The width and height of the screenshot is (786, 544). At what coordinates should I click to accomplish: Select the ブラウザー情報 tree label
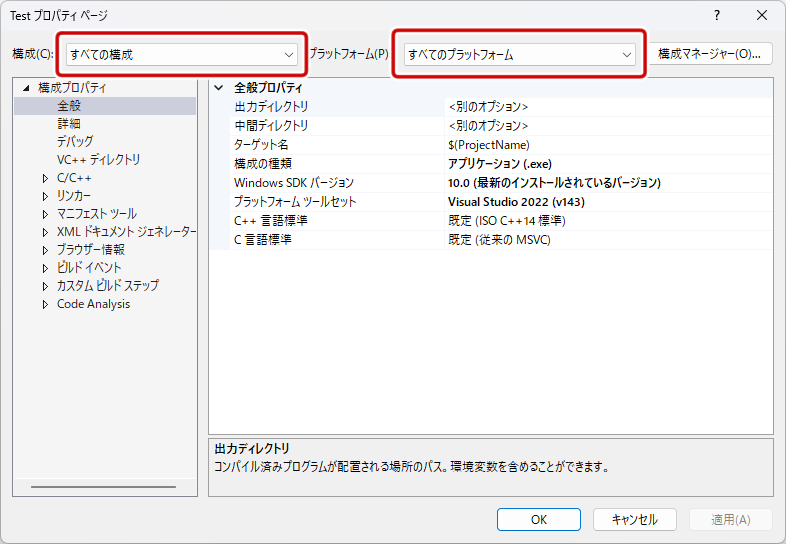pos(91,250)
